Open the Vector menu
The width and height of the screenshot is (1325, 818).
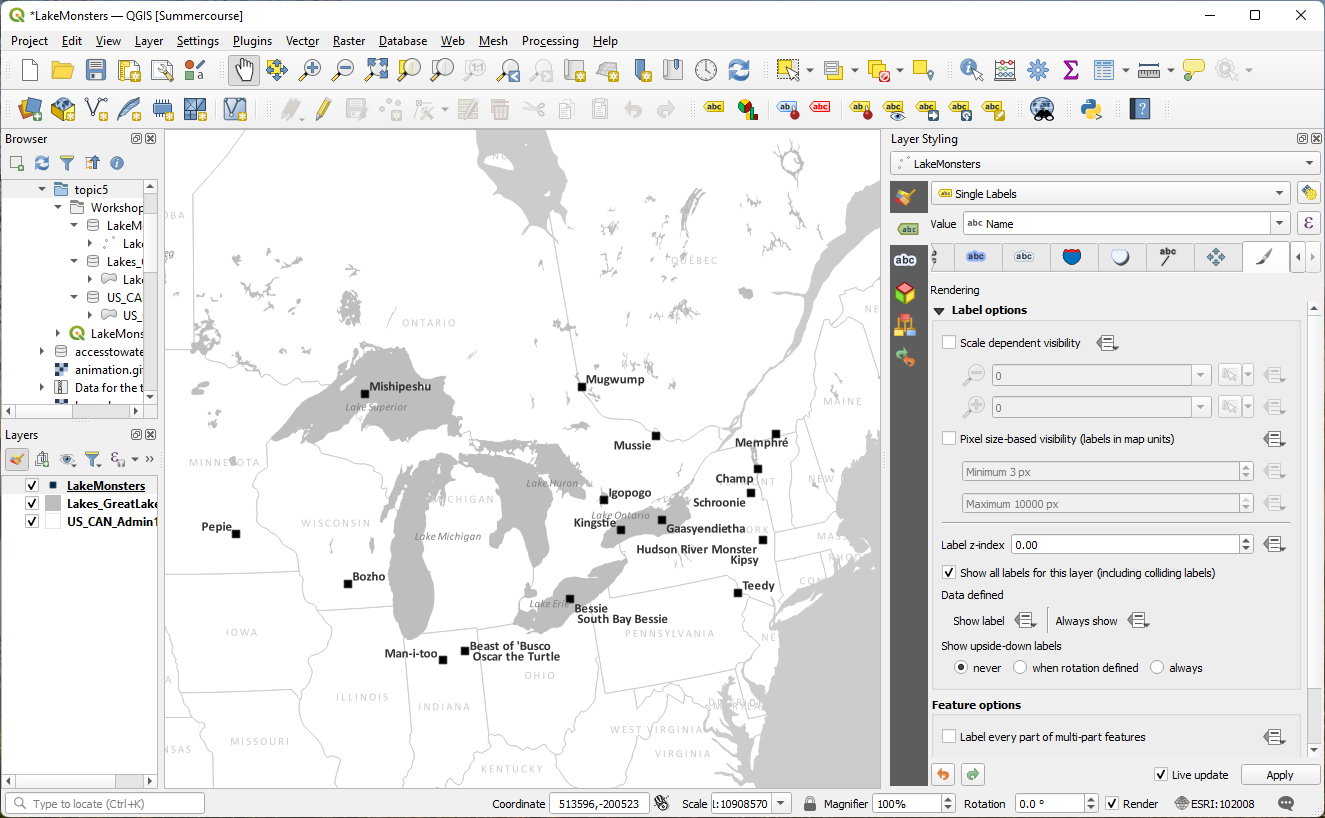click(x=302, y=41)
